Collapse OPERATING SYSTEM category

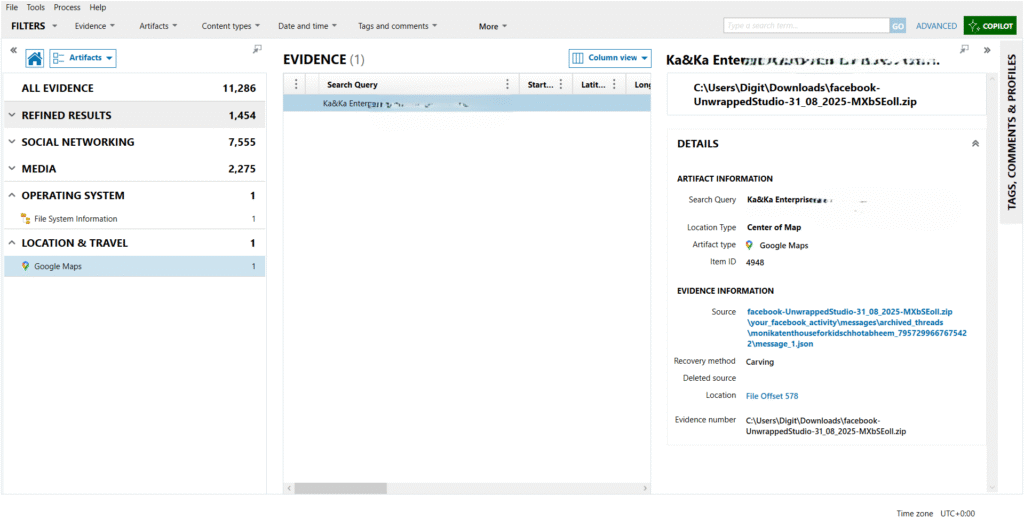pyautogui.click(x=135, y=195)
